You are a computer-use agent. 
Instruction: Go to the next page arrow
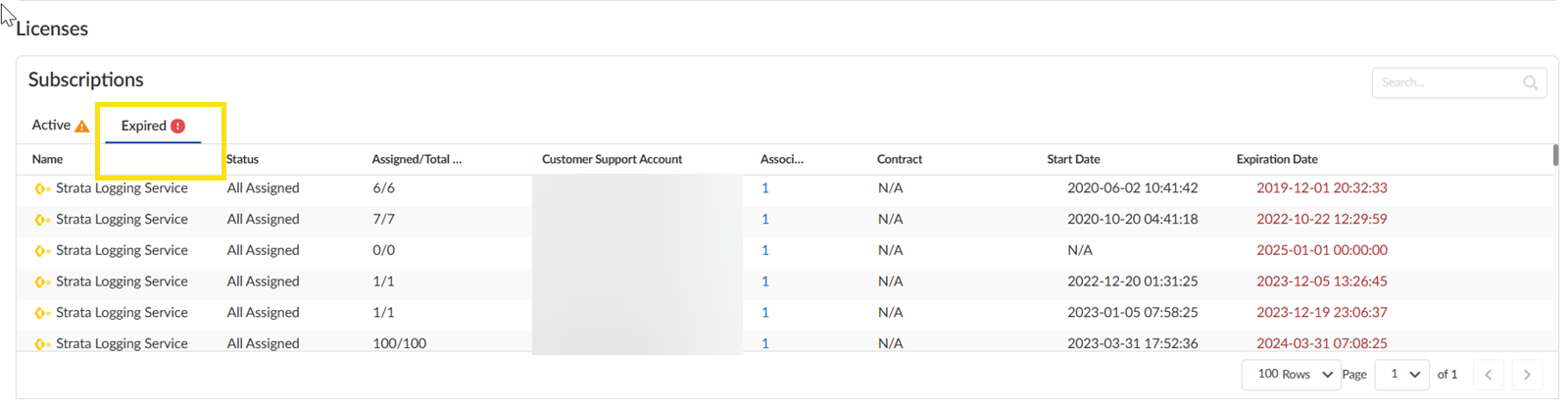(x=1527, y=375)
